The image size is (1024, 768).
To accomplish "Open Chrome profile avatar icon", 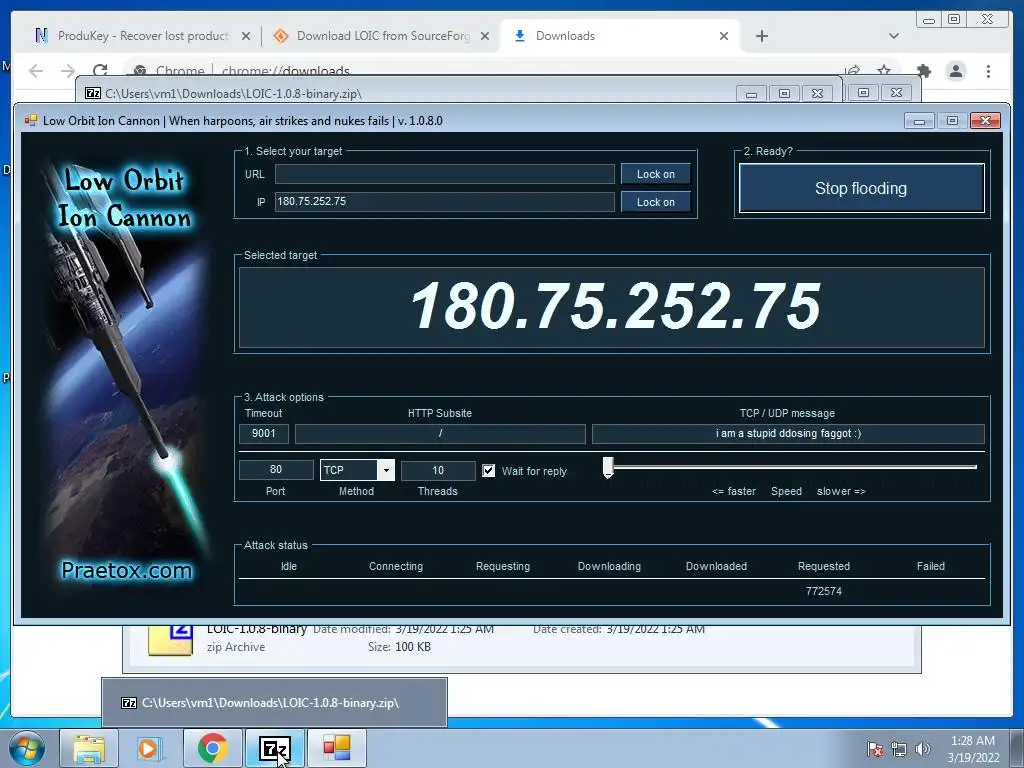I will click(x=956, y=71).
